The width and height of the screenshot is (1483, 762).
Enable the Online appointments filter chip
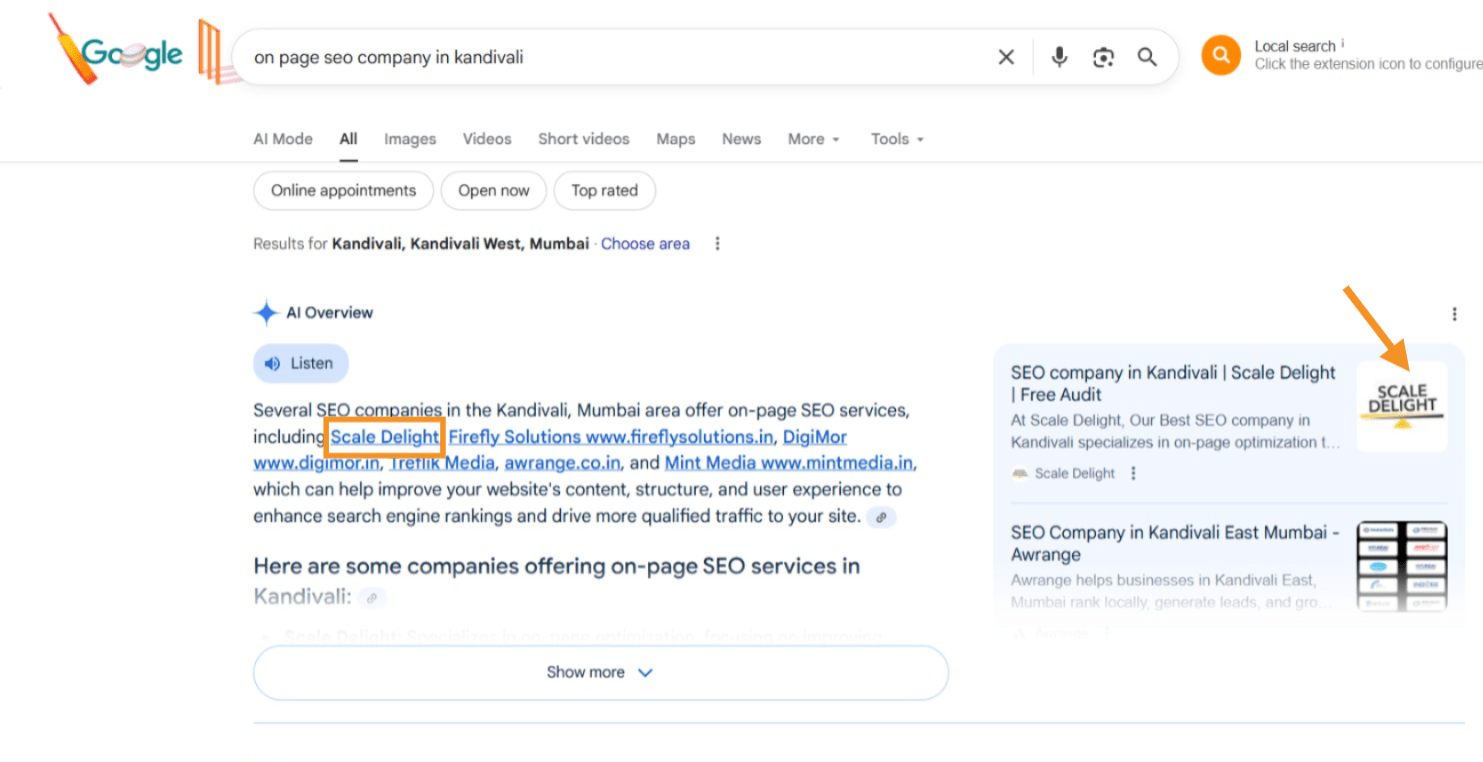(343, 191)
